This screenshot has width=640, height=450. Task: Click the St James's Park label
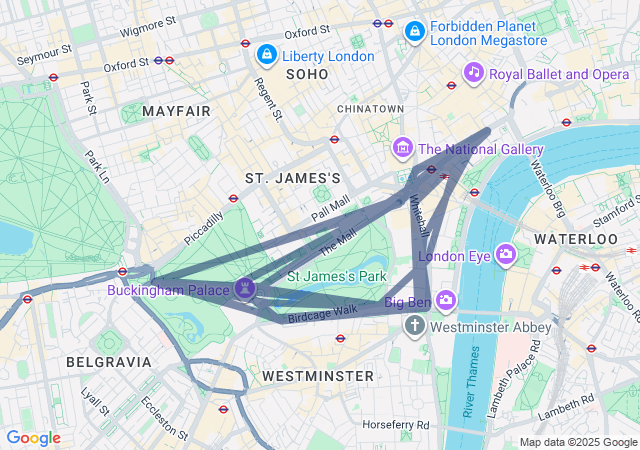[x=337, y=276]
